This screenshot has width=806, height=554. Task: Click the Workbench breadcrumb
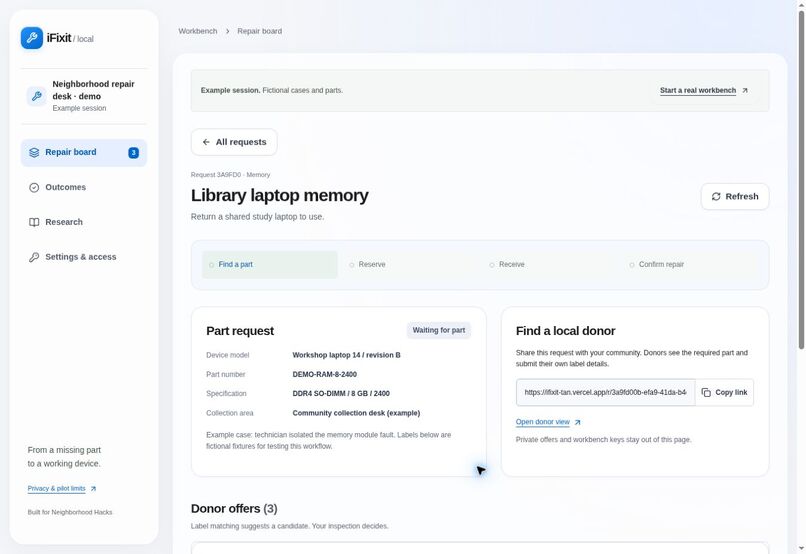coord(198,31)
